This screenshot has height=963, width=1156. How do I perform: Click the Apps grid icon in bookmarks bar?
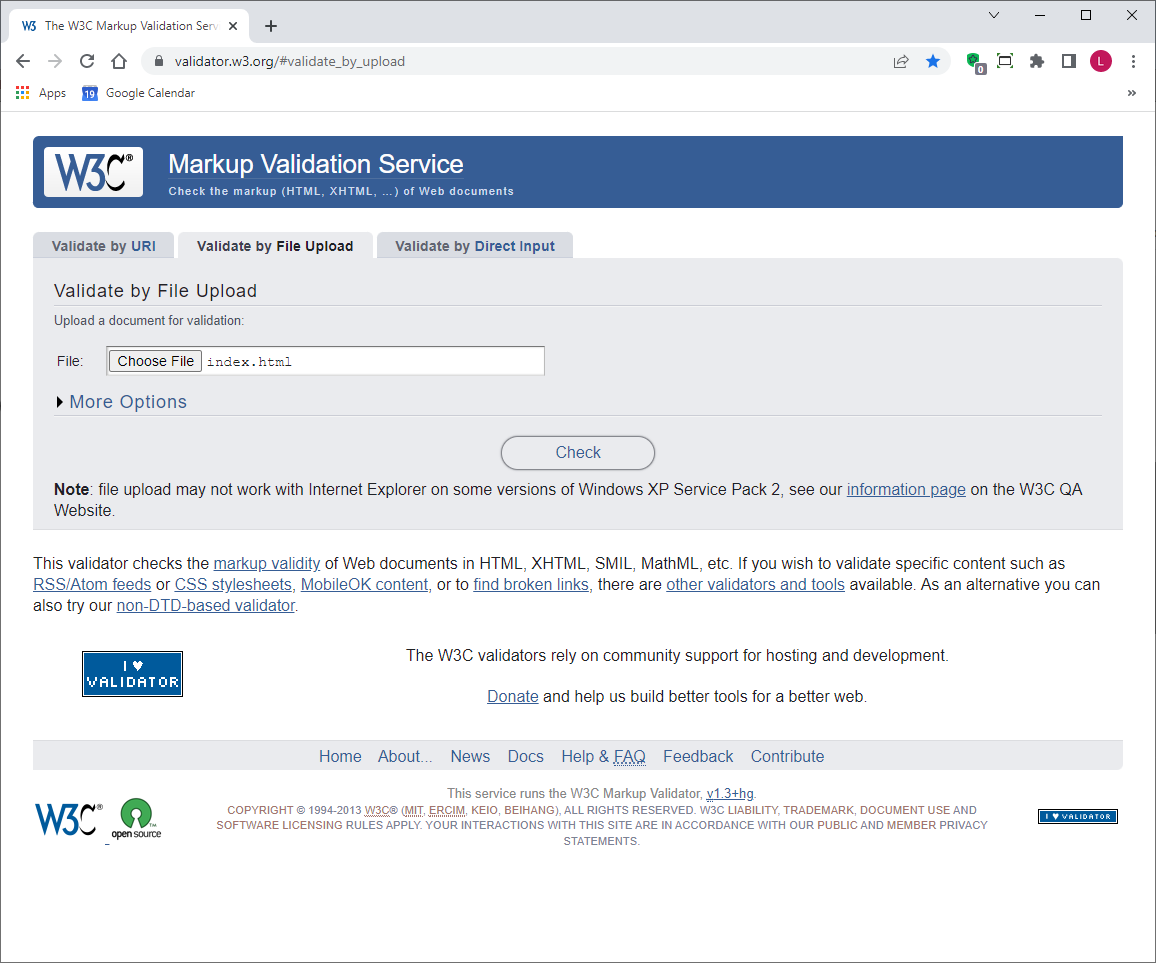coord(22,92)
